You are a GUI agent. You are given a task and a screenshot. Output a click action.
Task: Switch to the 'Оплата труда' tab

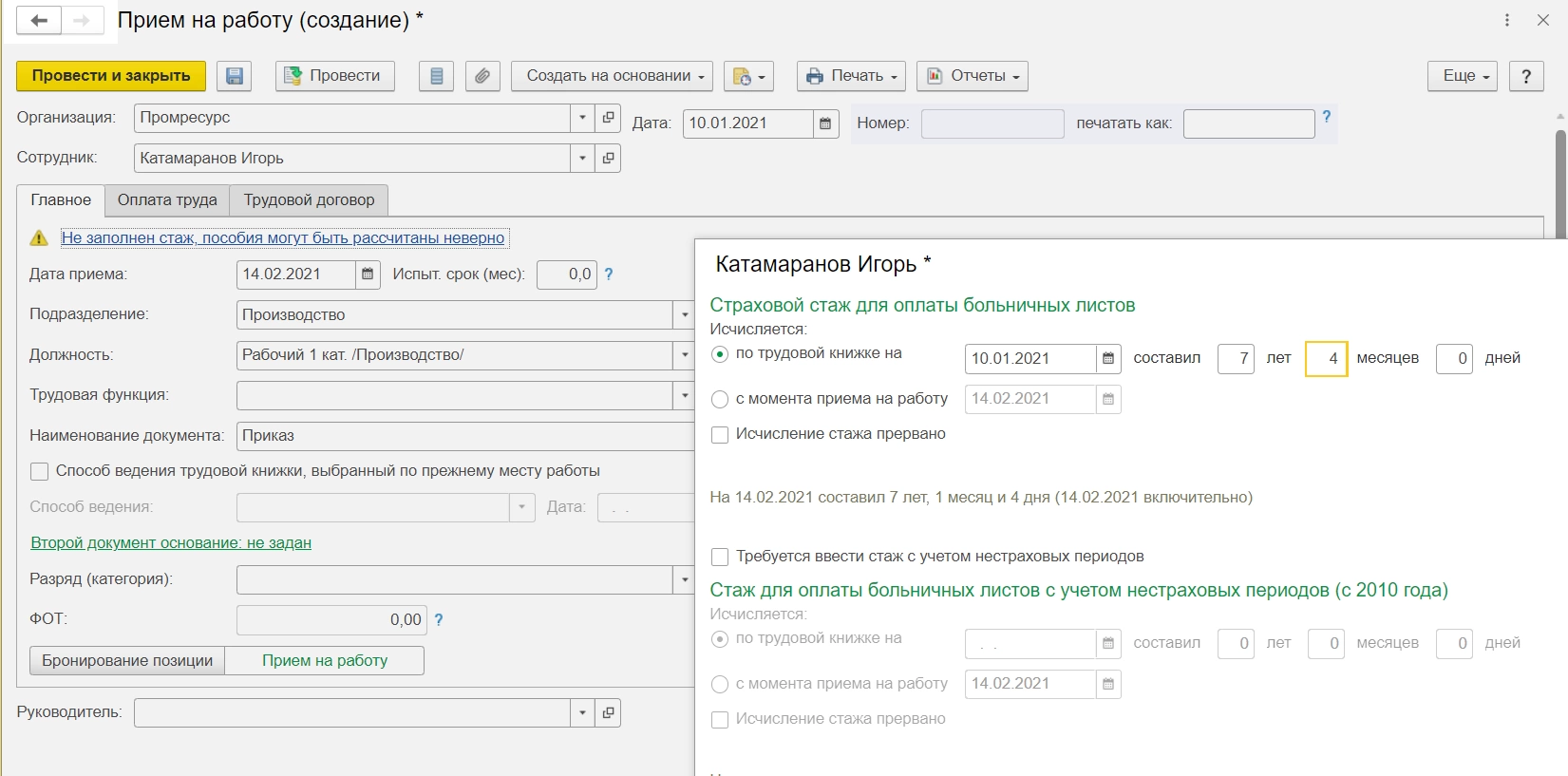coord(167,200)
